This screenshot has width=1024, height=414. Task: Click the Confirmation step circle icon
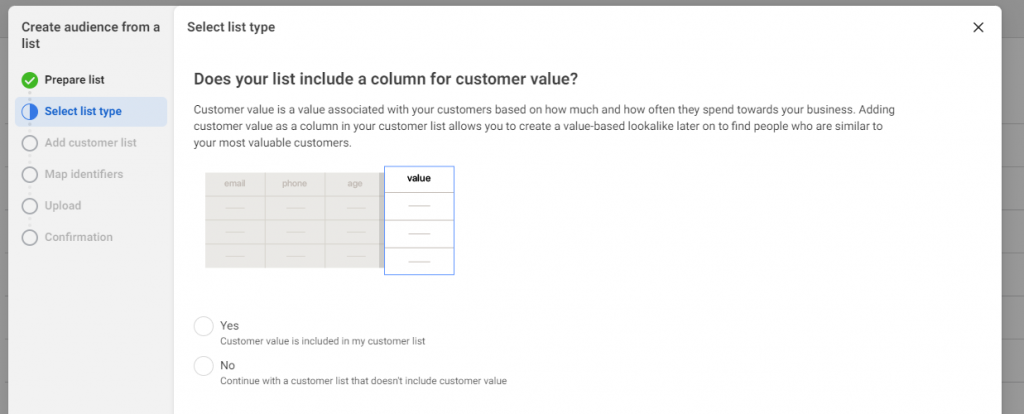tap(29, 238)
